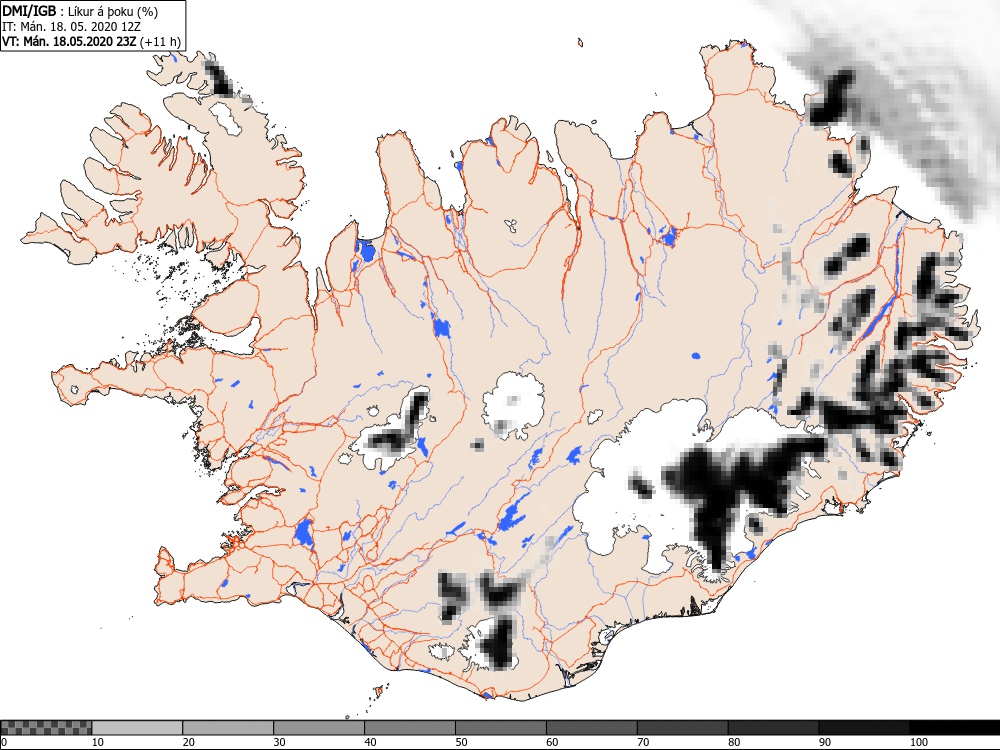Image resolution: width=1000 pixels, height=750 pixels.
Task: Select the black 100 legend swatch
Action: click(x=955, y=728)
